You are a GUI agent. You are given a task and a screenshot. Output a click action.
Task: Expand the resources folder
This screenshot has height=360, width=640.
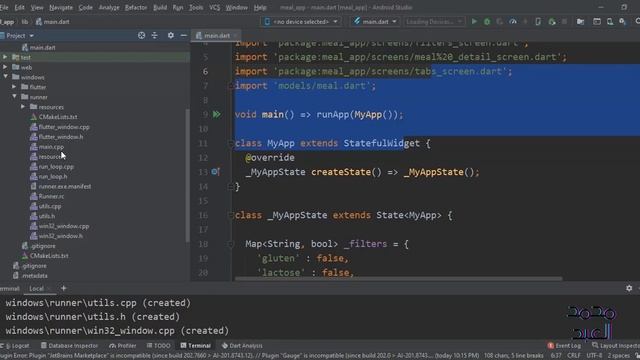pos(23,107)
